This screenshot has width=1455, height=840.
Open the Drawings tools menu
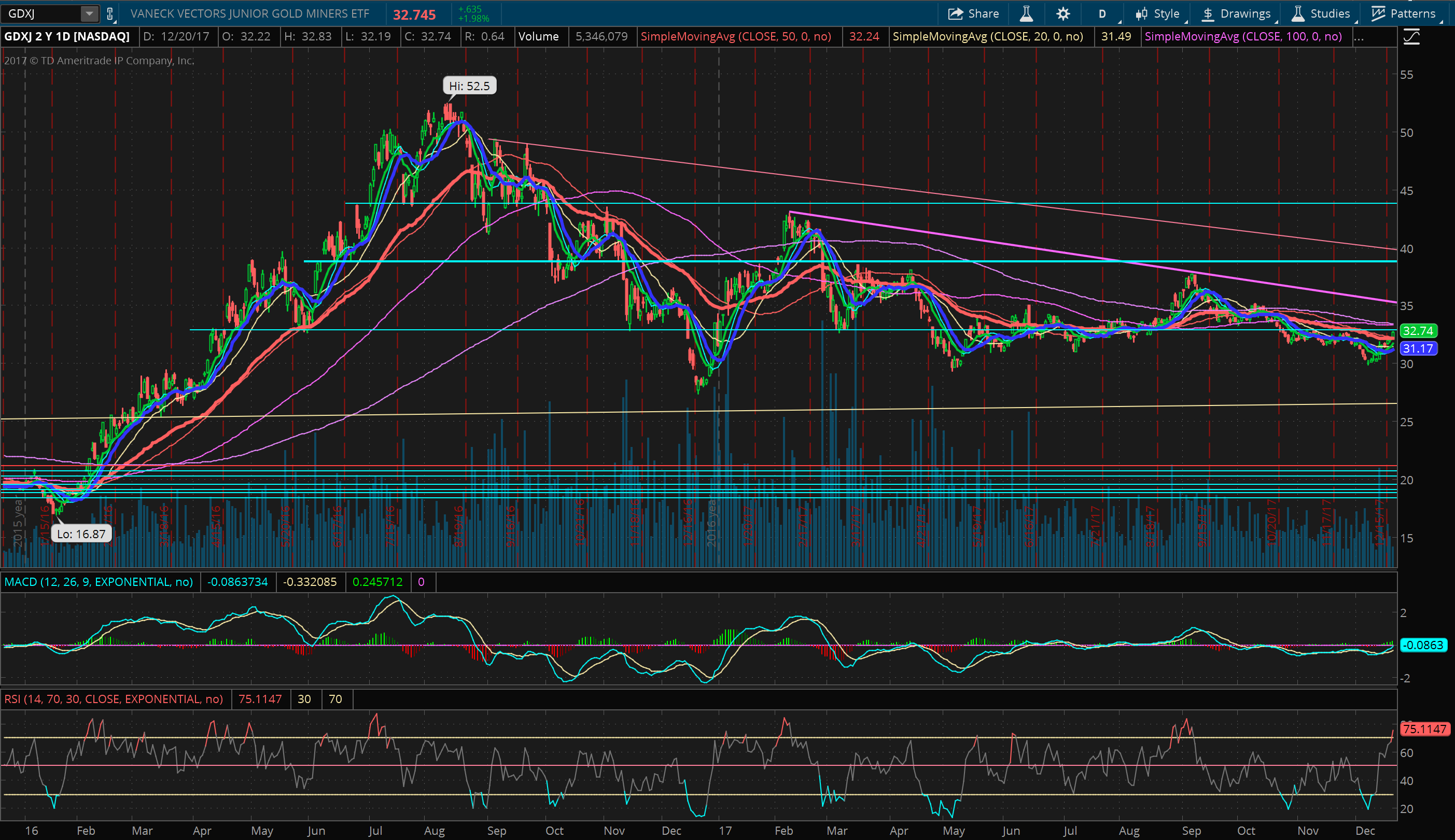coord(1236,13)
